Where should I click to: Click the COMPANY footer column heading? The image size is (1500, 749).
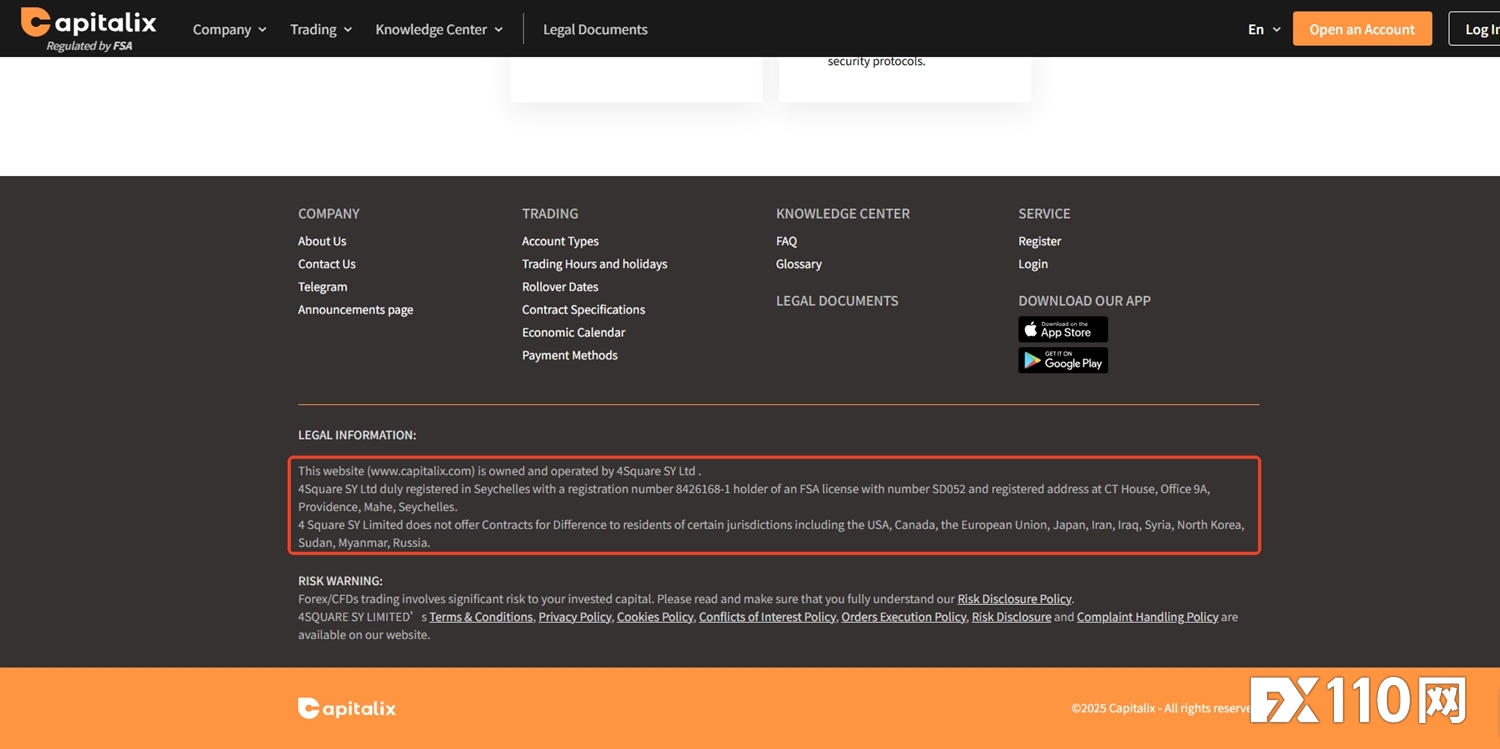[329, 214]
